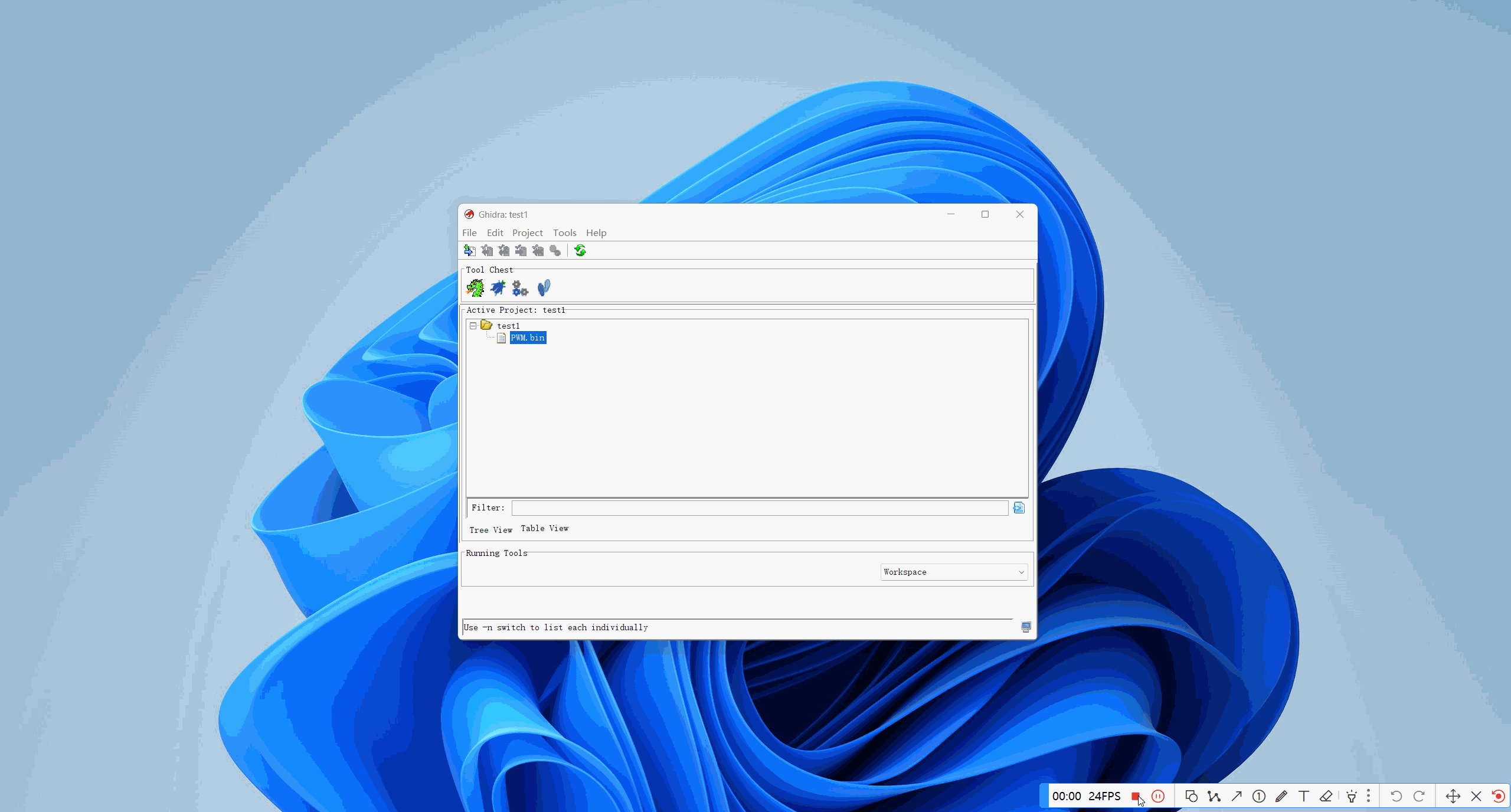Open the Emulator gears tool
The width and height of the screenshot is (1511, 812).
pos(520,288)
